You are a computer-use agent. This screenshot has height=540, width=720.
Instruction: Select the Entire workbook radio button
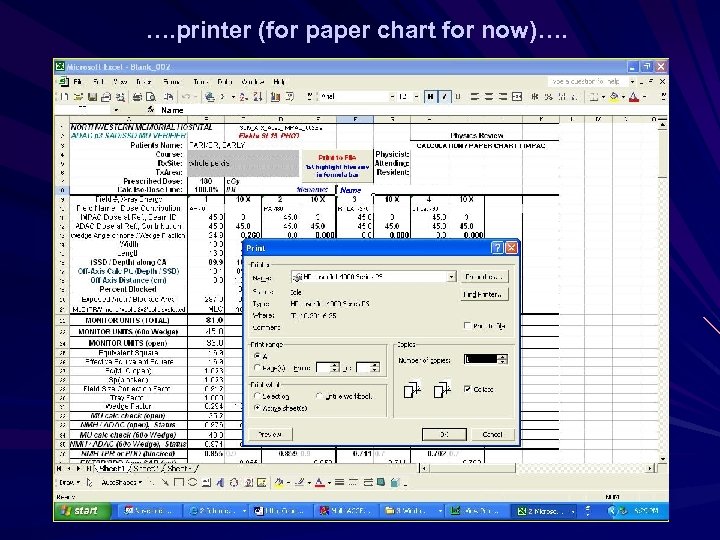coord(320,396)
